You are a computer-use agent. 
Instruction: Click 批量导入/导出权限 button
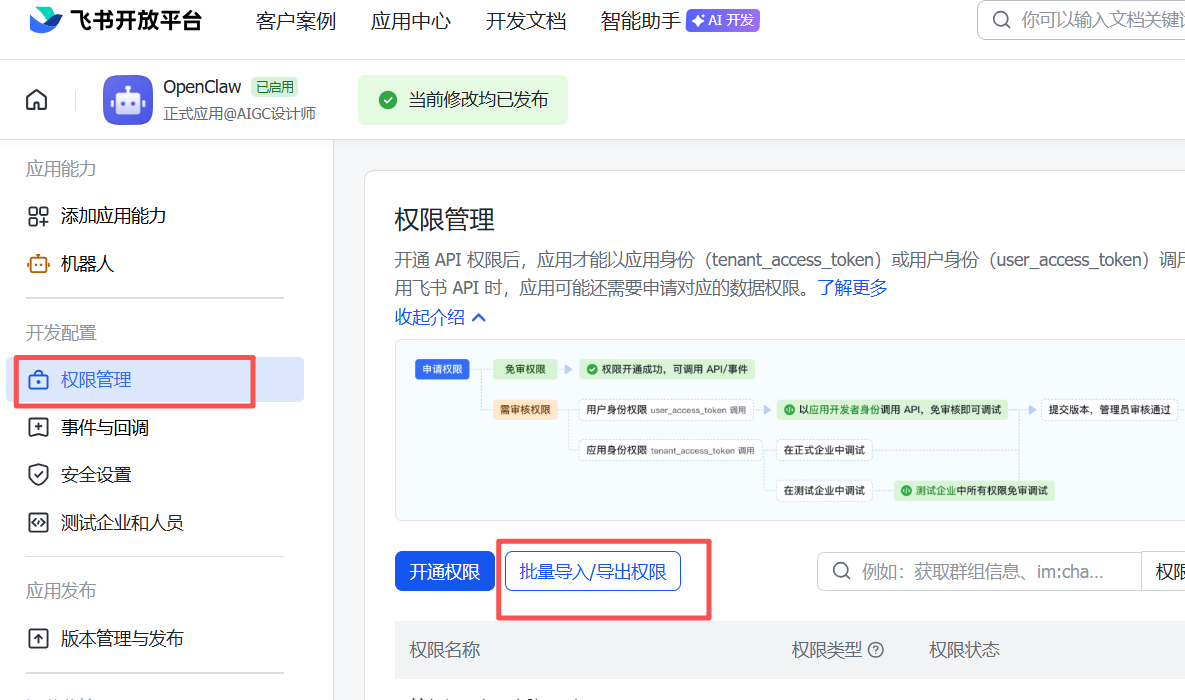[x=593, y=572]
